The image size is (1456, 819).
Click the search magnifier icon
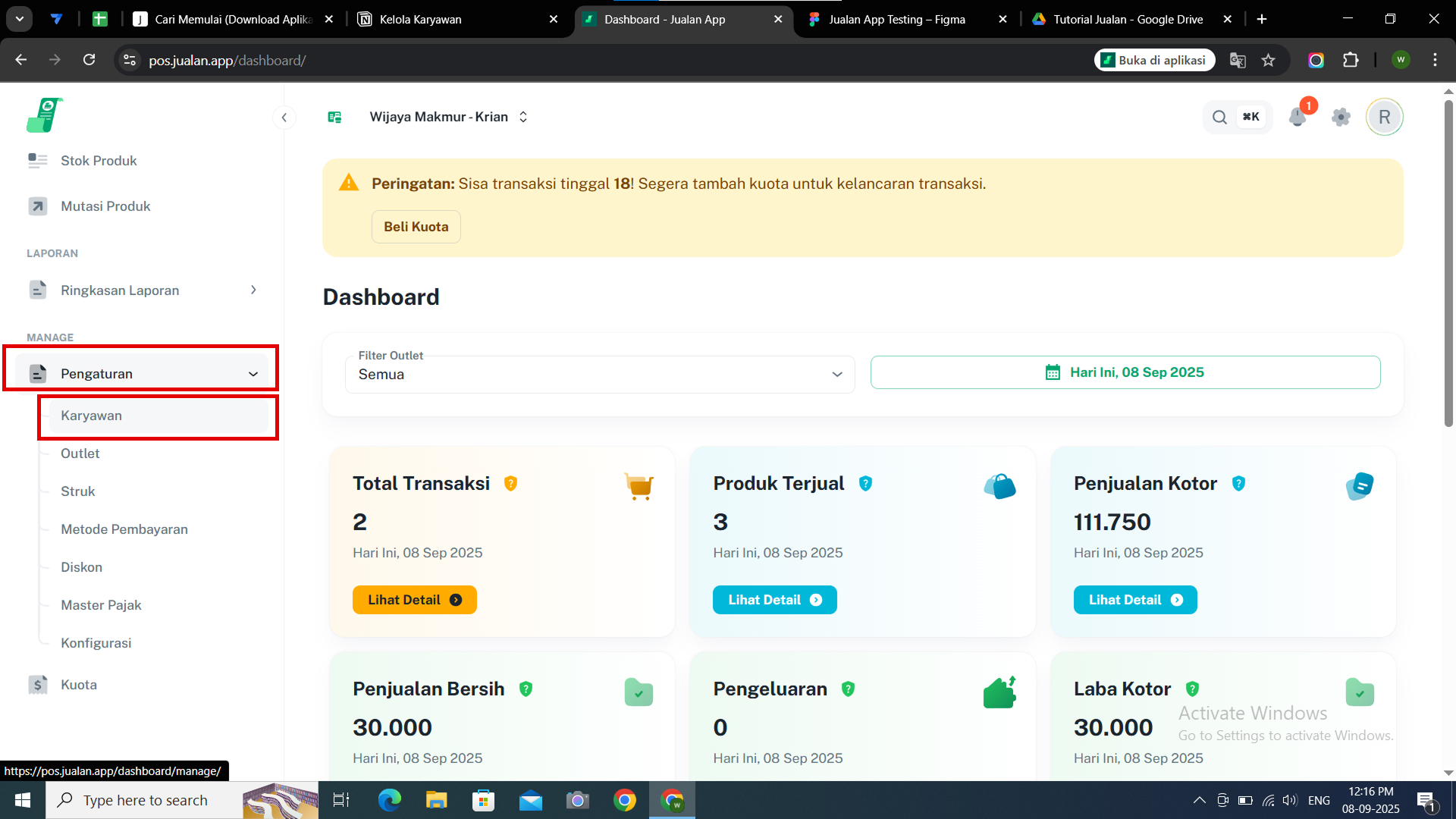pos(1219,117)
